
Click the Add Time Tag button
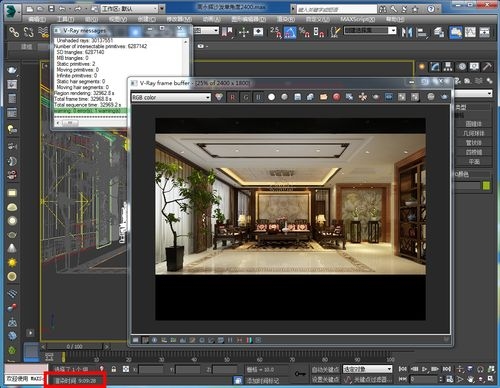[x=263, y=380]
